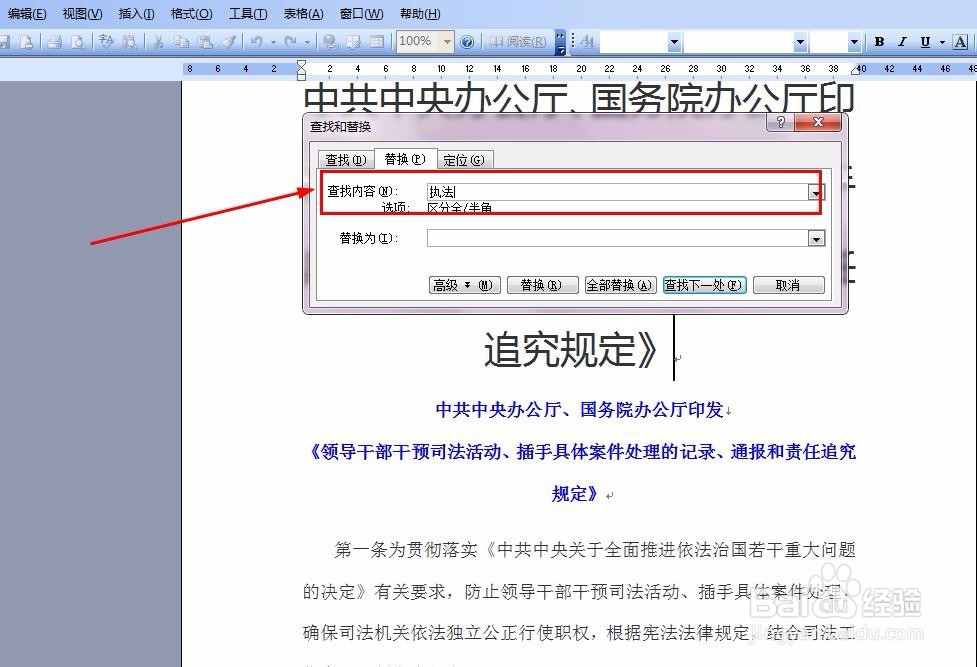This screenshot has width=977, height=667.
Task: Open the Help icon on toolbar
Action: coord(467,42)
